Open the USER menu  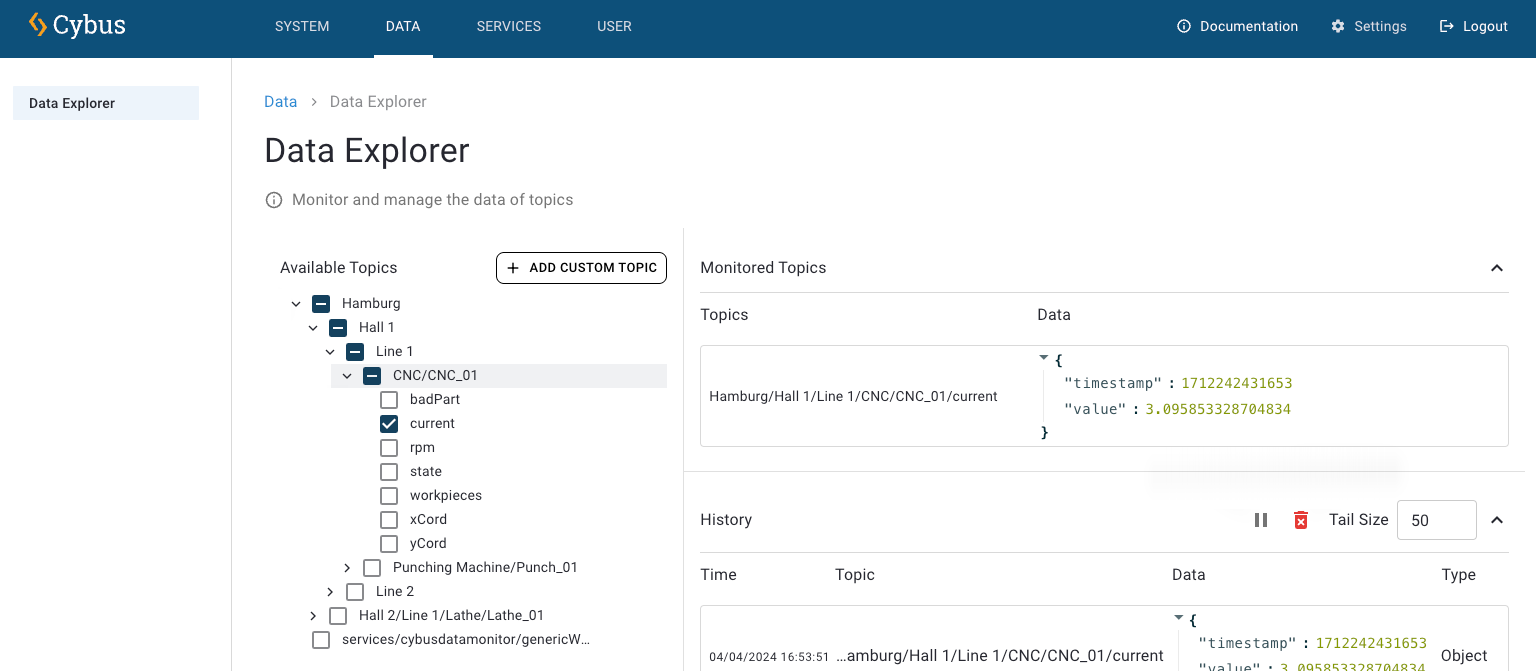click(x=614, y=26)
